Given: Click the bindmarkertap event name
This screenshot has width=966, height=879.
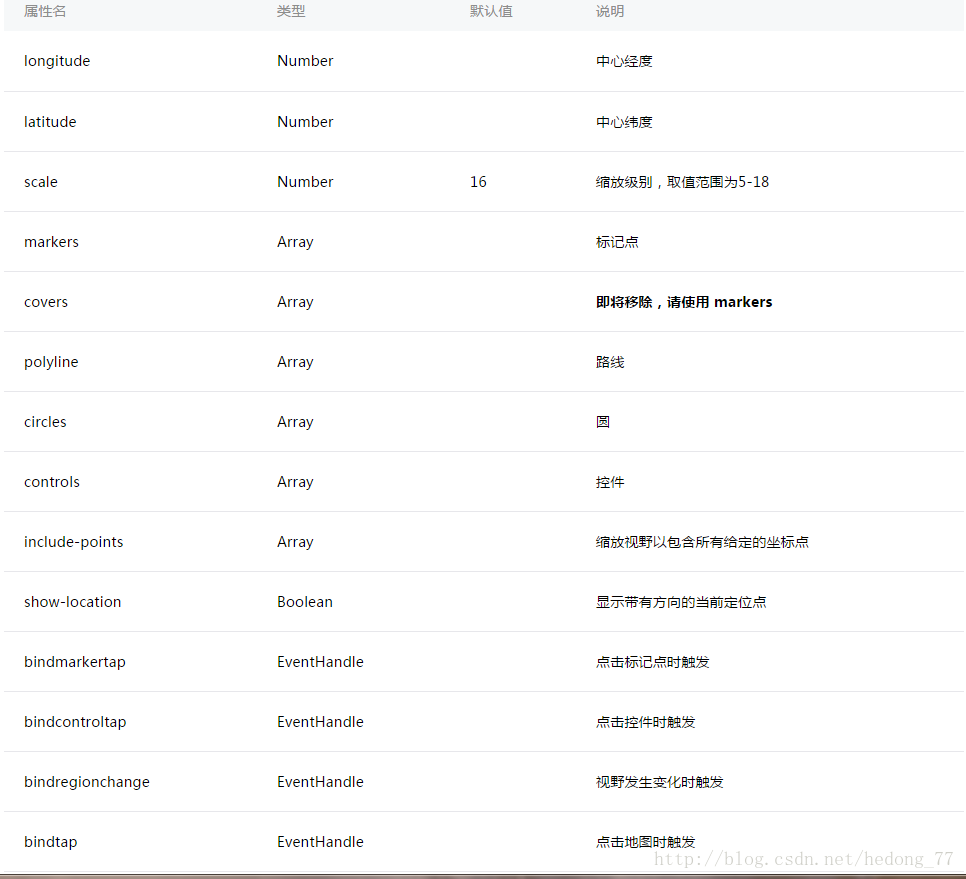Looking at the screenshot, I should click(74, 661).
